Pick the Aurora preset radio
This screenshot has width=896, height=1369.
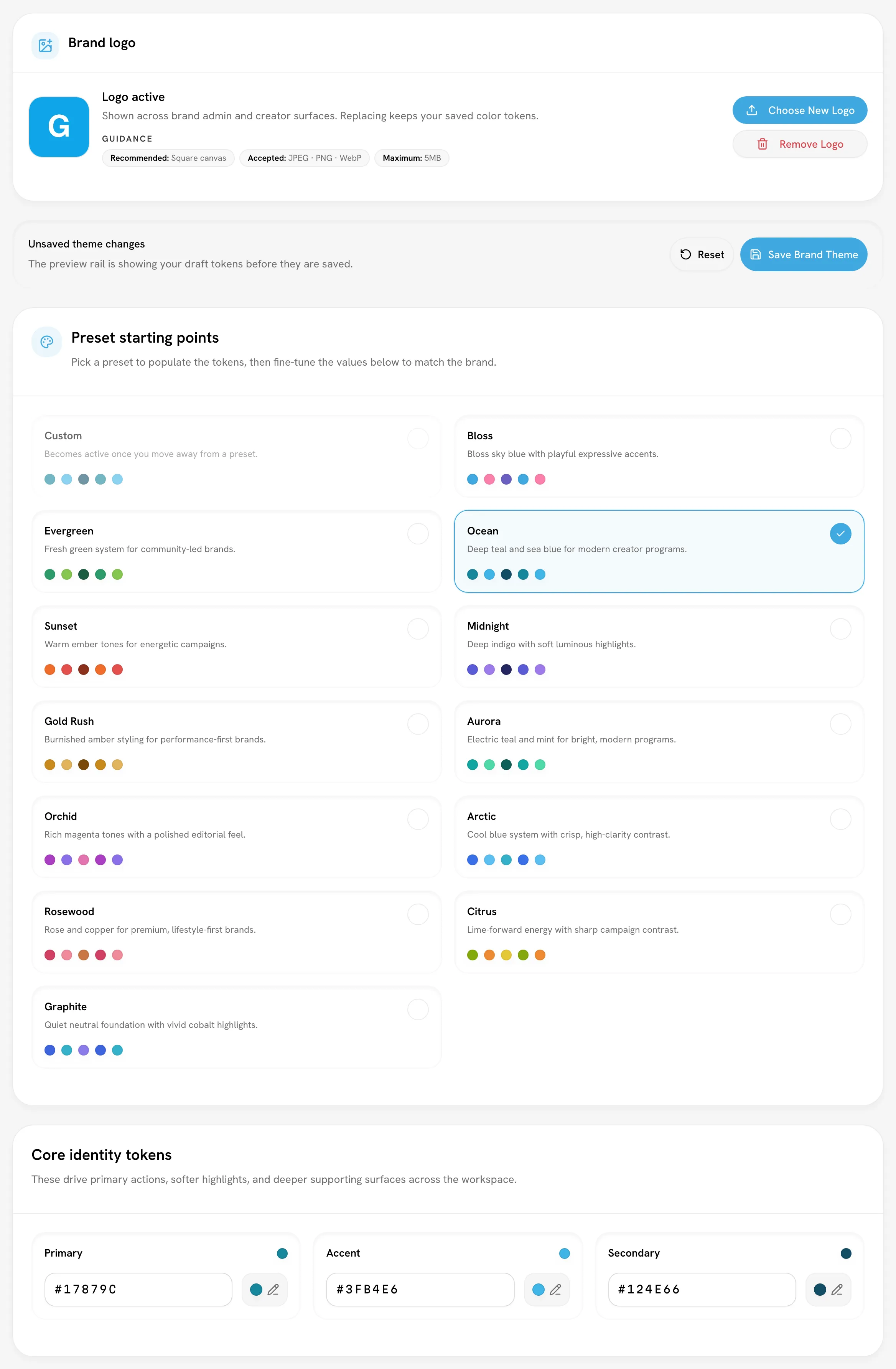pyautogui.click(x=841, y=724)
